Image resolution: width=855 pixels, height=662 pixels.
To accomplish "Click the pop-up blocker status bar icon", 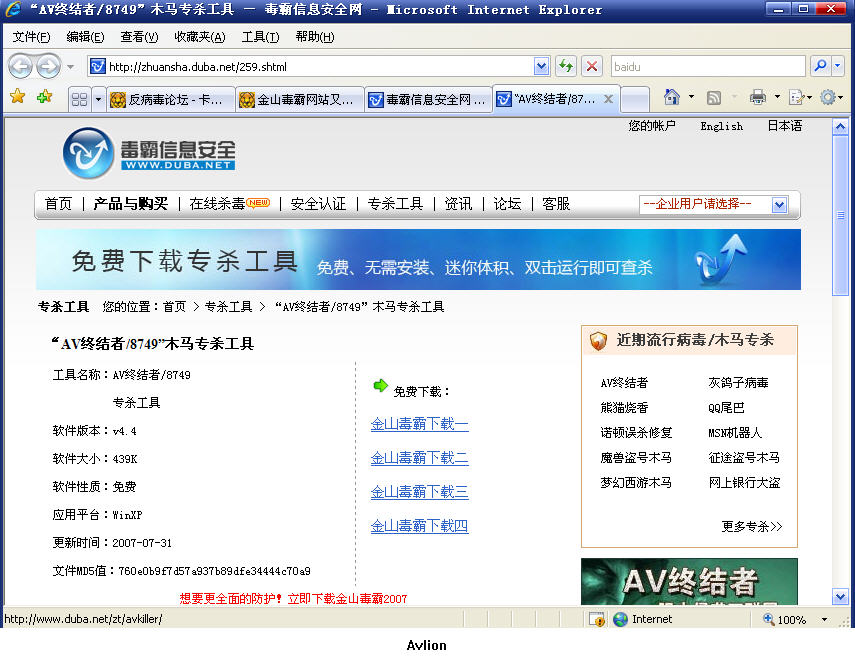I will pyautogui.click(x=596, y=619).
